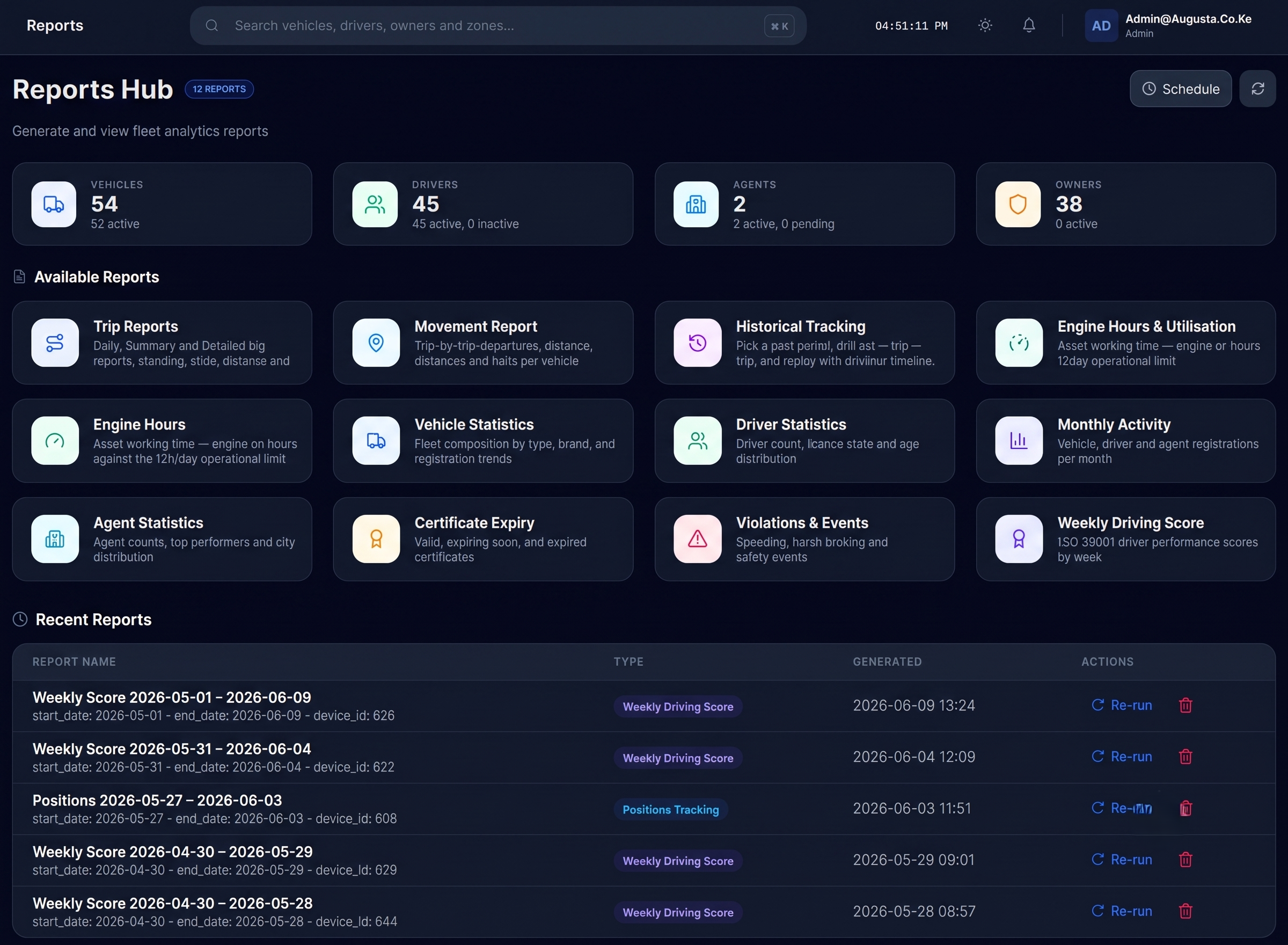Open the Trip Reports title
This screenshot has height=945, width=1288.
coord(135,326)
